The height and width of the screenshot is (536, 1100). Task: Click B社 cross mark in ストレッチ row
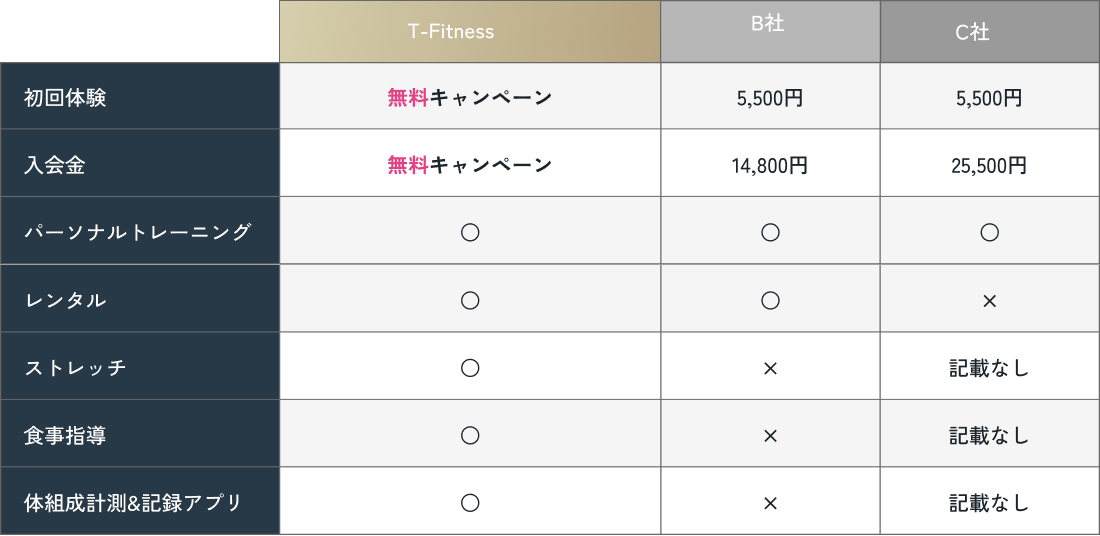[x=770, y=369]
